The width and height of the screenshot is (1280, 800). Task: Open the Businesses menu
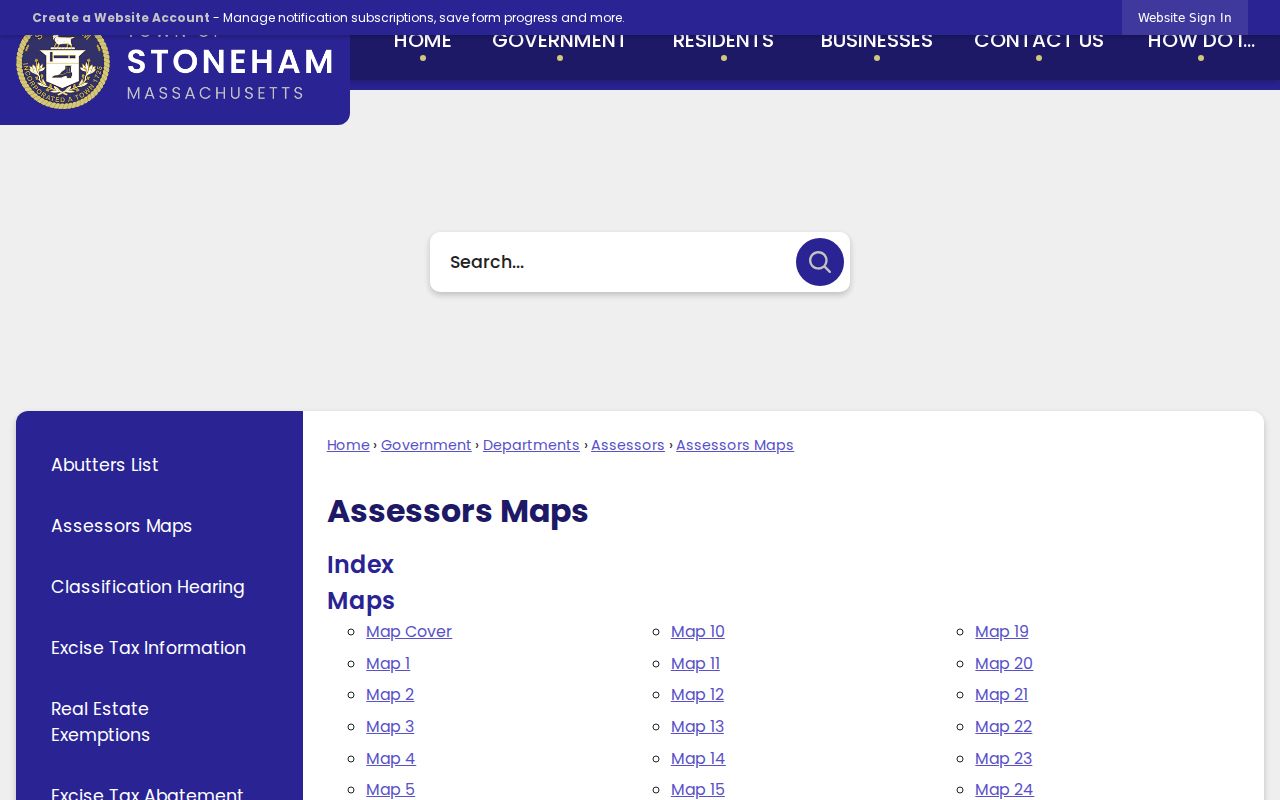click(x=877, y=42)
